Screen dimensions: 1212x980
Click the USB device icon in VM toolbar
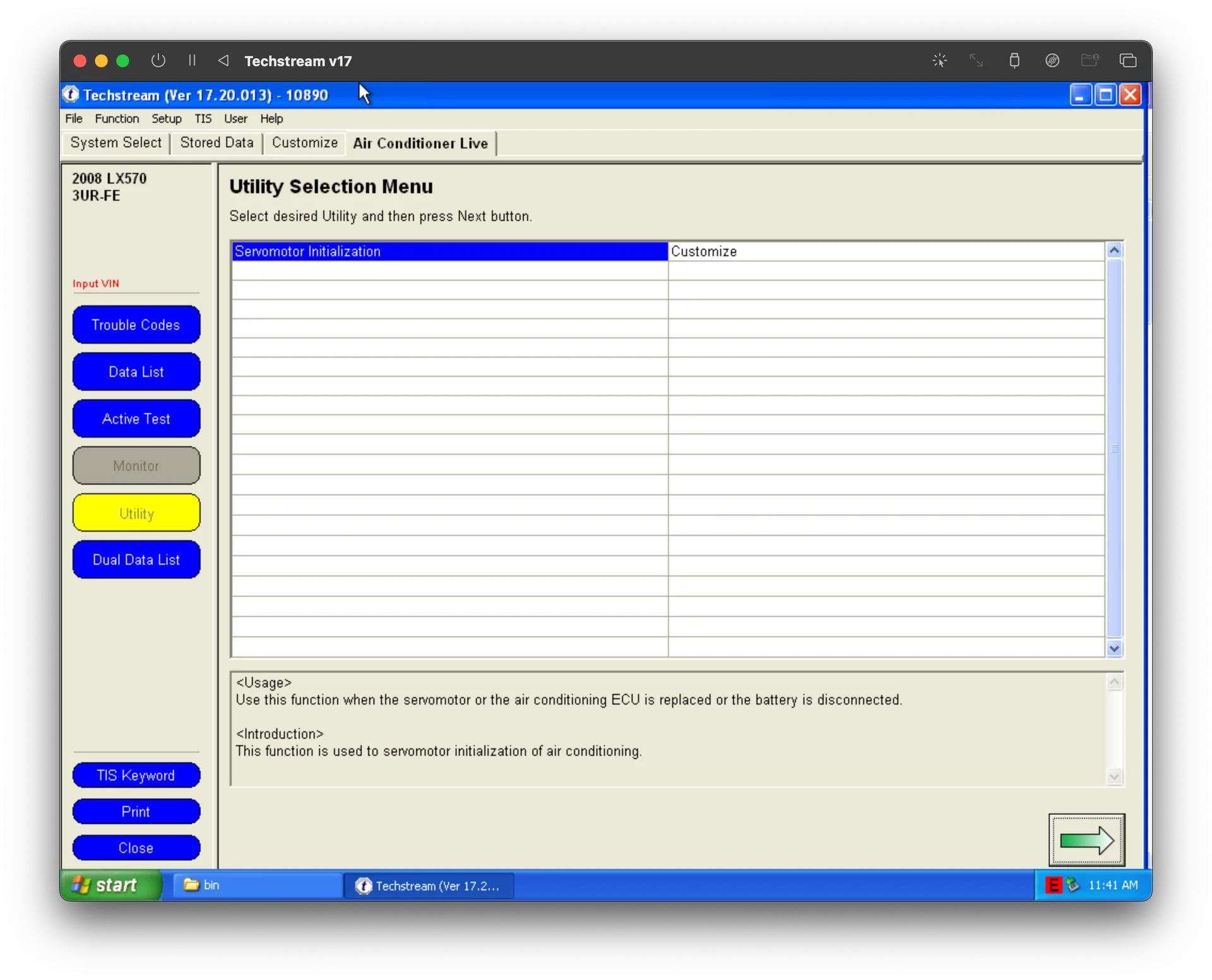1014,61
